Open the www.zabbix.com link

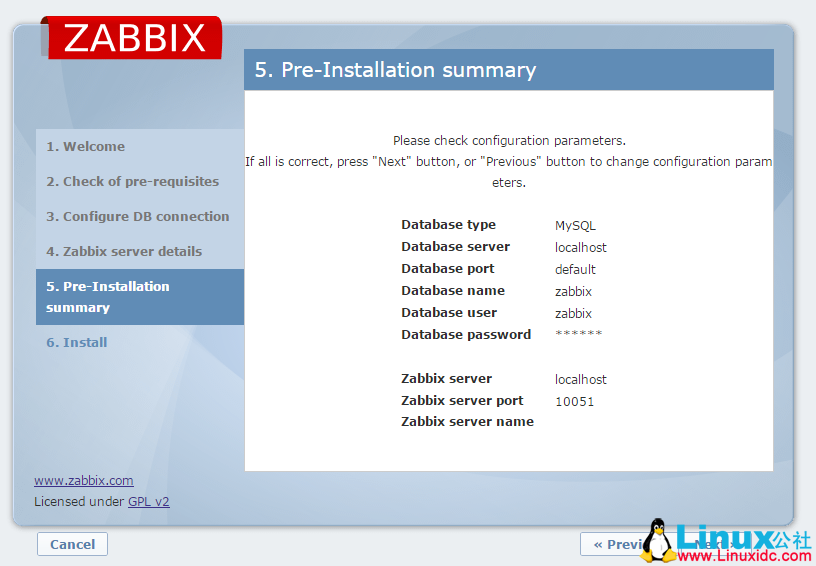point(84,480)
